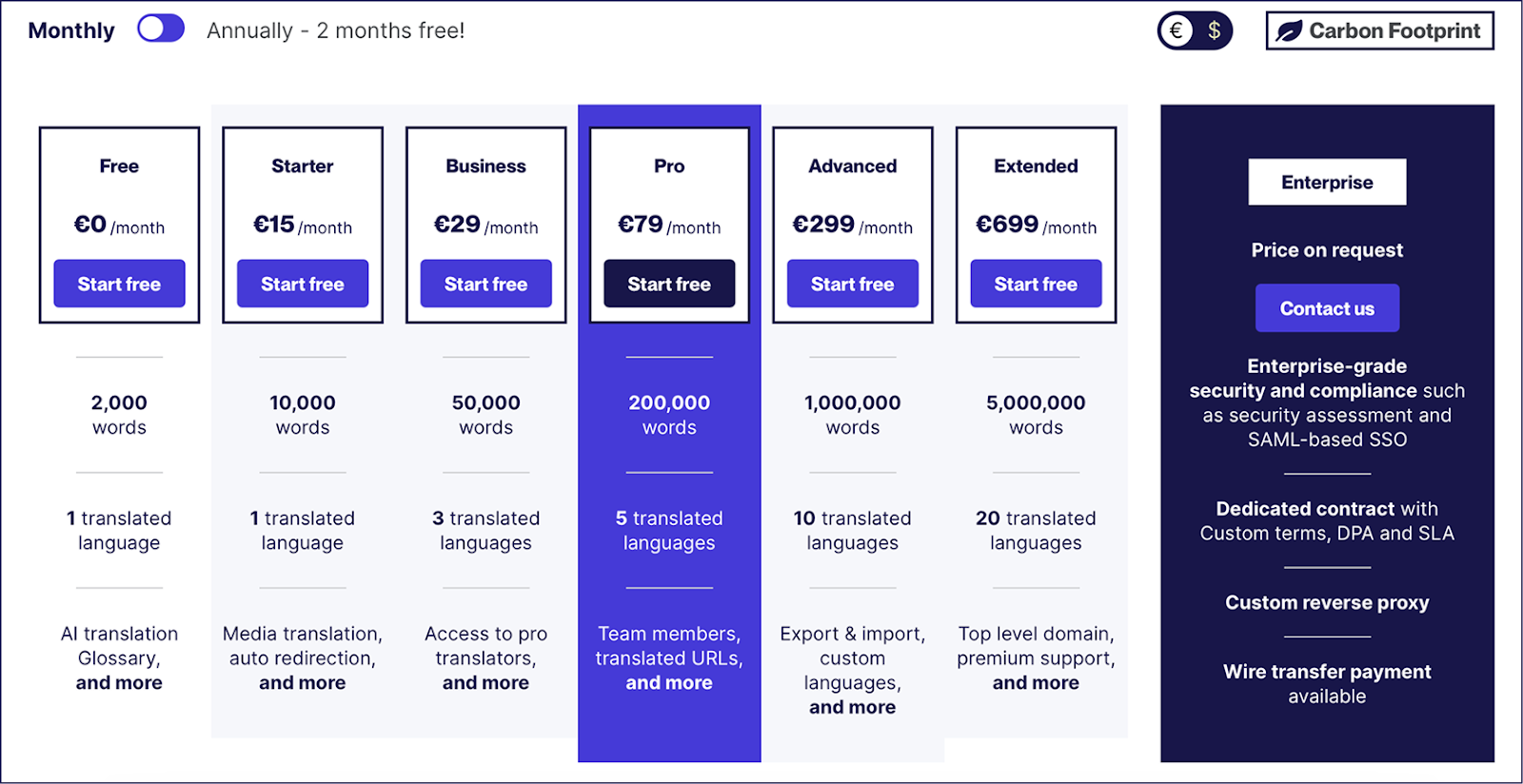Switch the currency toggle to dollars

(x=1215, y=29)
